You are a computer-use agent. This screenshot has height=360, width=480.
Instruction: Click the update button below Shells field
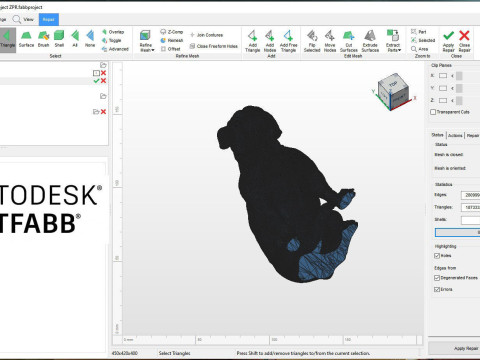tap(458, 232)
